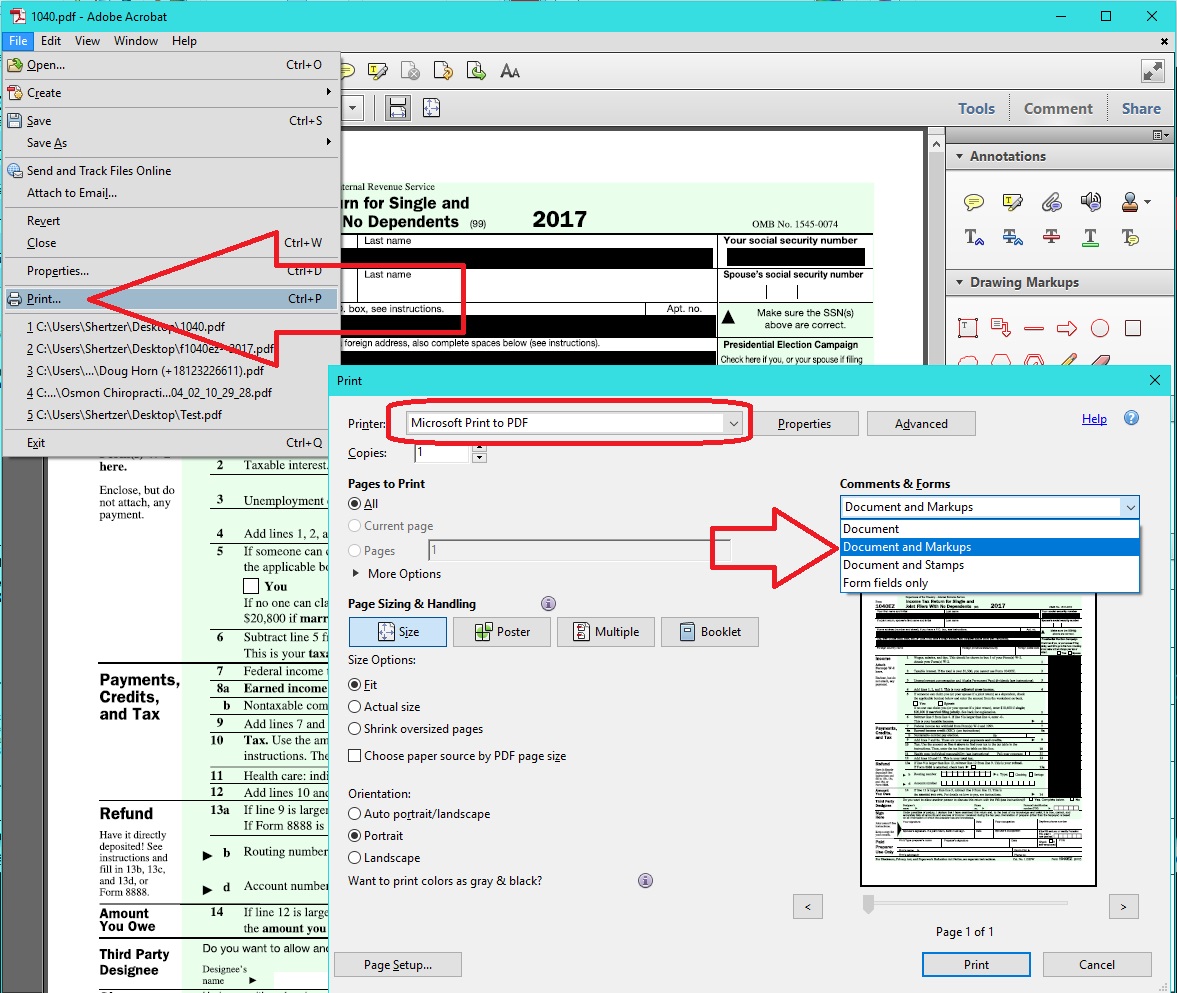Open the Edit menu

click(51, 41)
